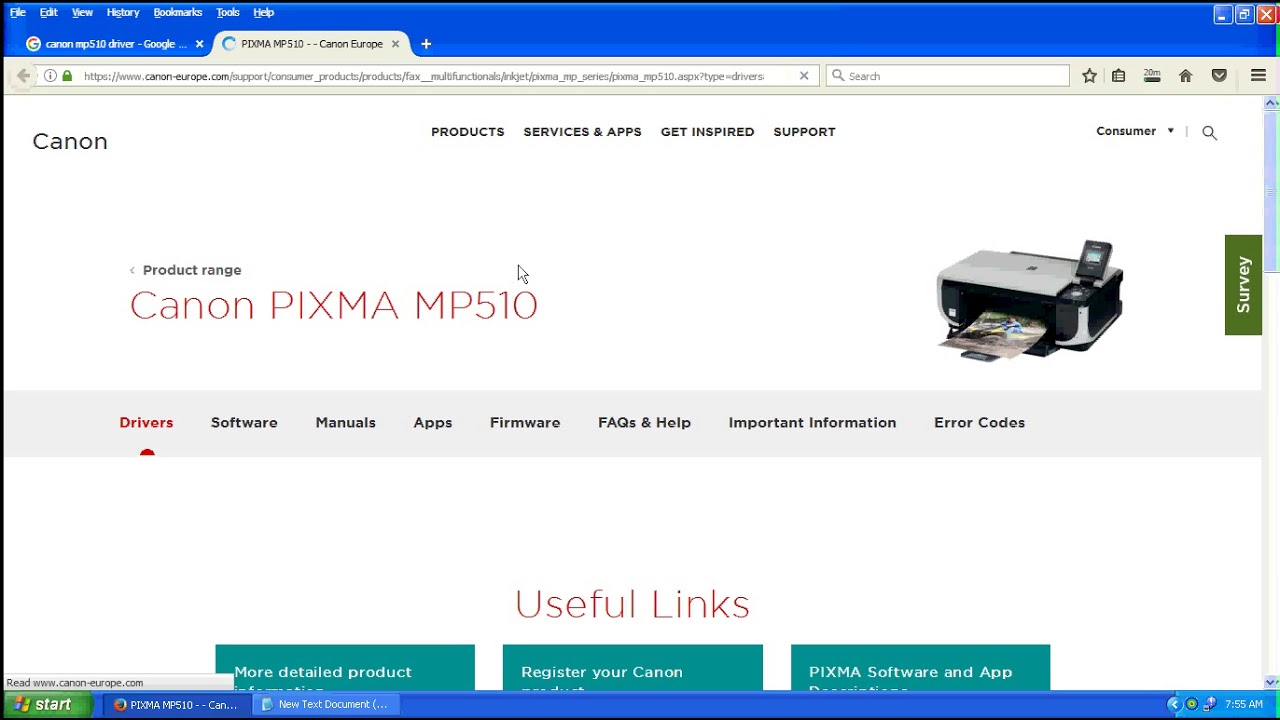Open the Firefox hamburger menu
This screenshot has width=1280, height=720.
(1259, 76)
